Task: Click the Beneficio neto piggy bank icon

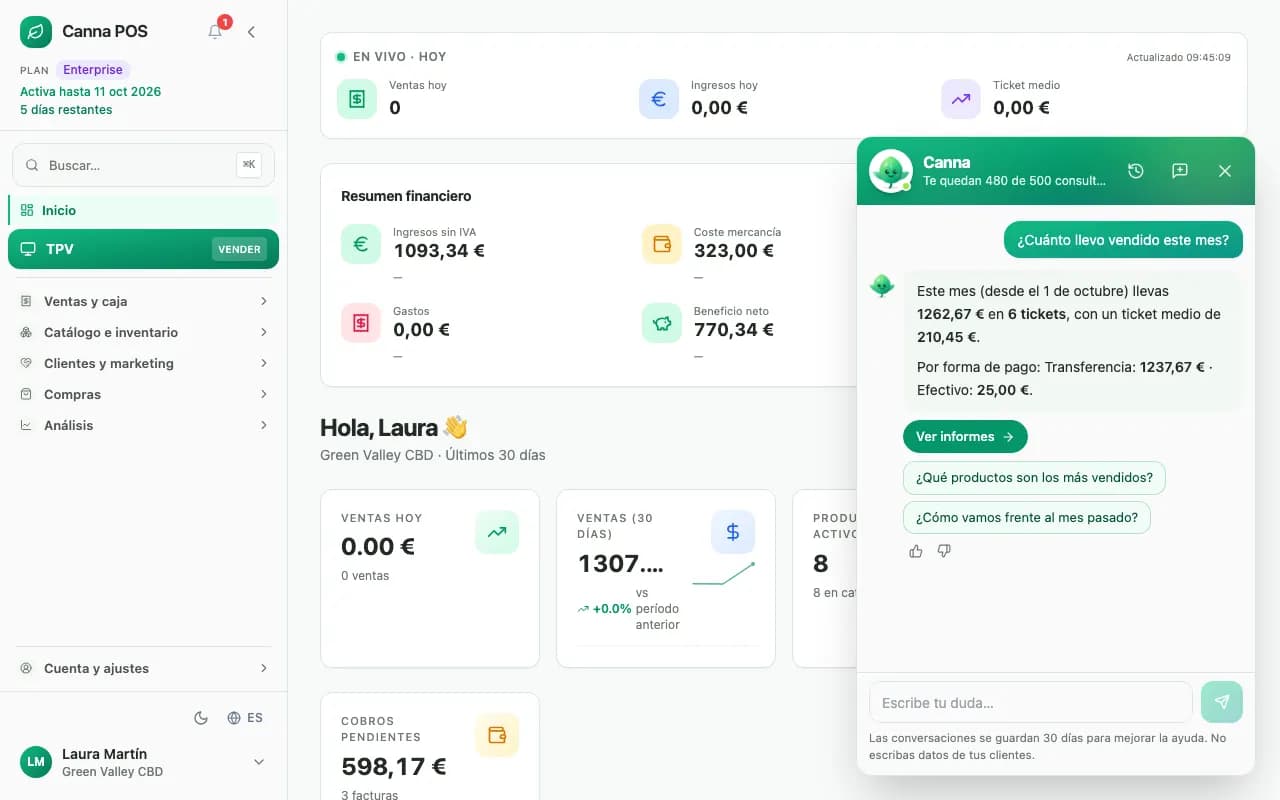Action: coord(662,323)
